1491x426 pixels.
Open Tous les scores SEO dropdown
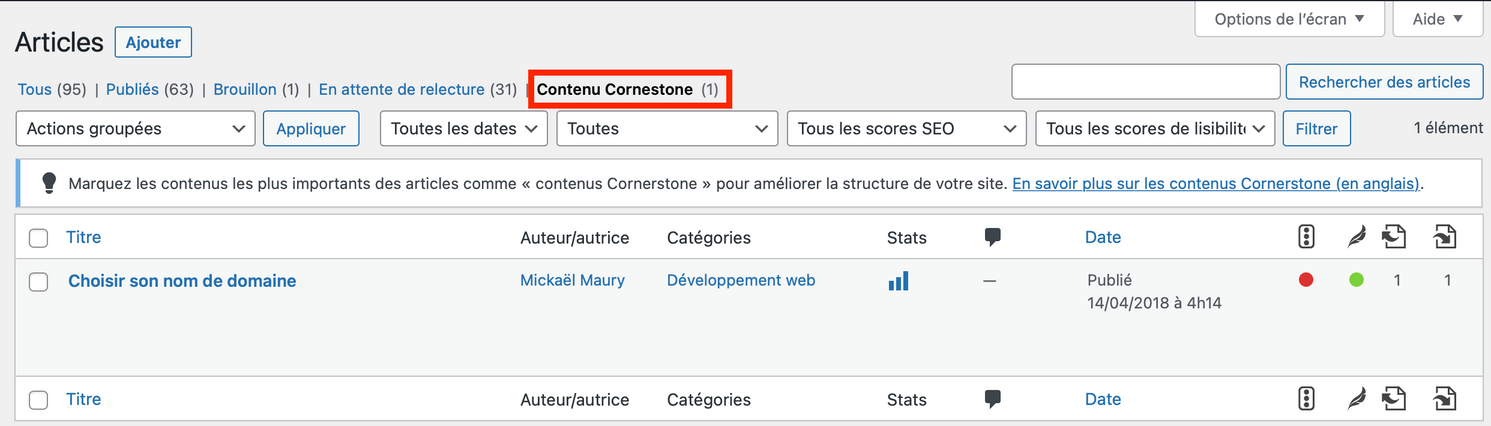906,128
